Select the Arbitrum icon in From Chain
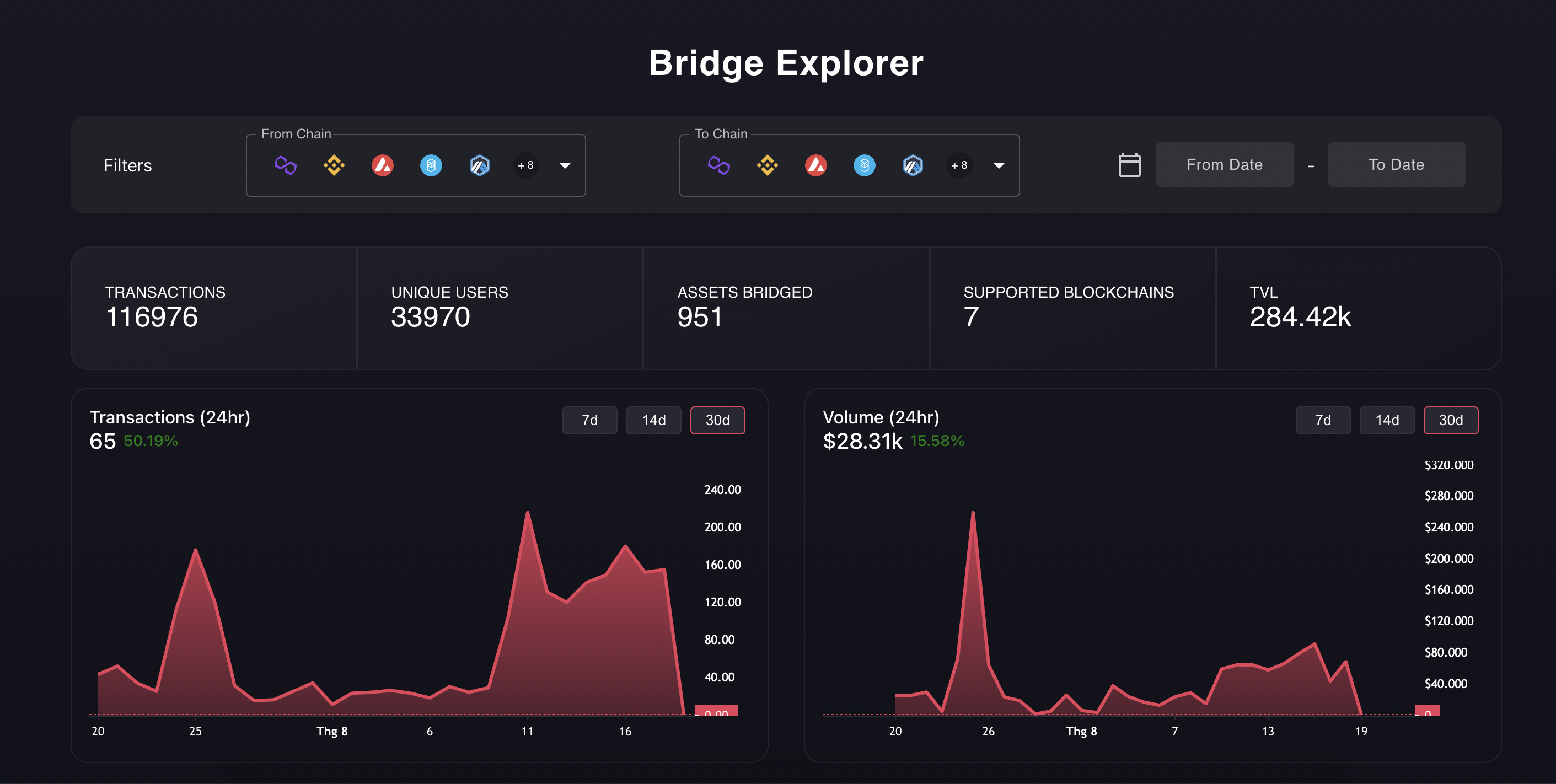Viewport: 1556px width, 784px height. point(480,165)
